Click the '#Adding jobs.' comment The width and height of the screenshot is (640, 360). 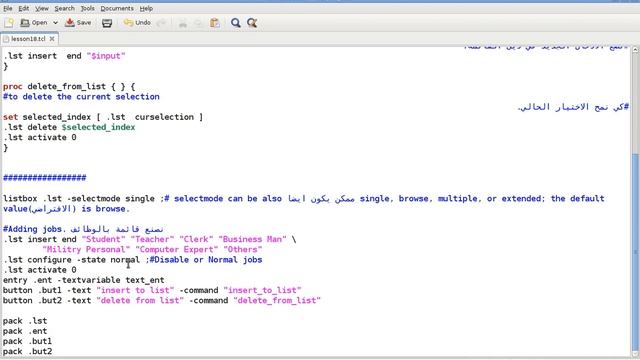point(33,229)
